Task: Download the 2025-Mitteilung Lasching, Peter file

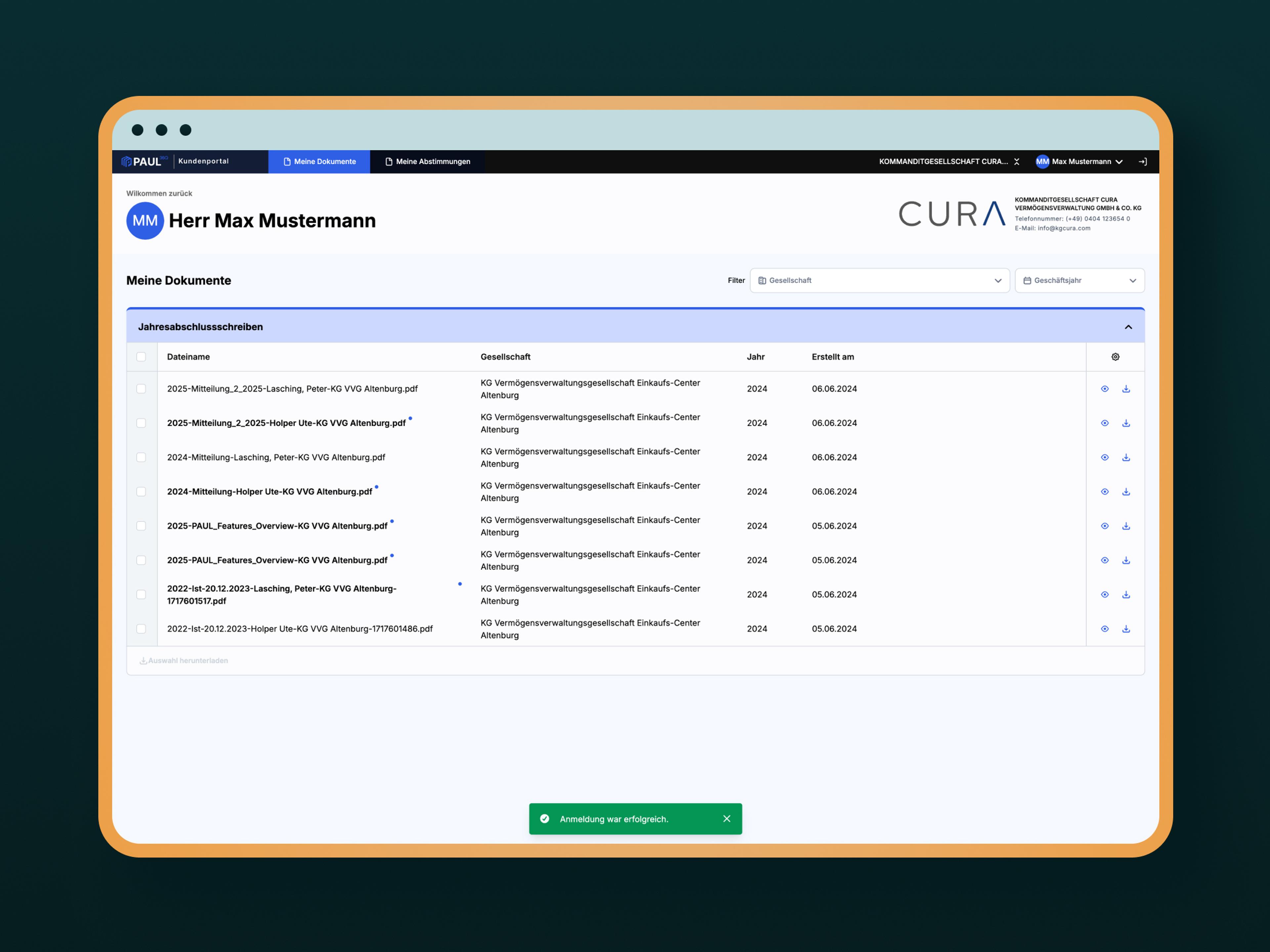Action: pyautogui.click(x=1126, y=389)
